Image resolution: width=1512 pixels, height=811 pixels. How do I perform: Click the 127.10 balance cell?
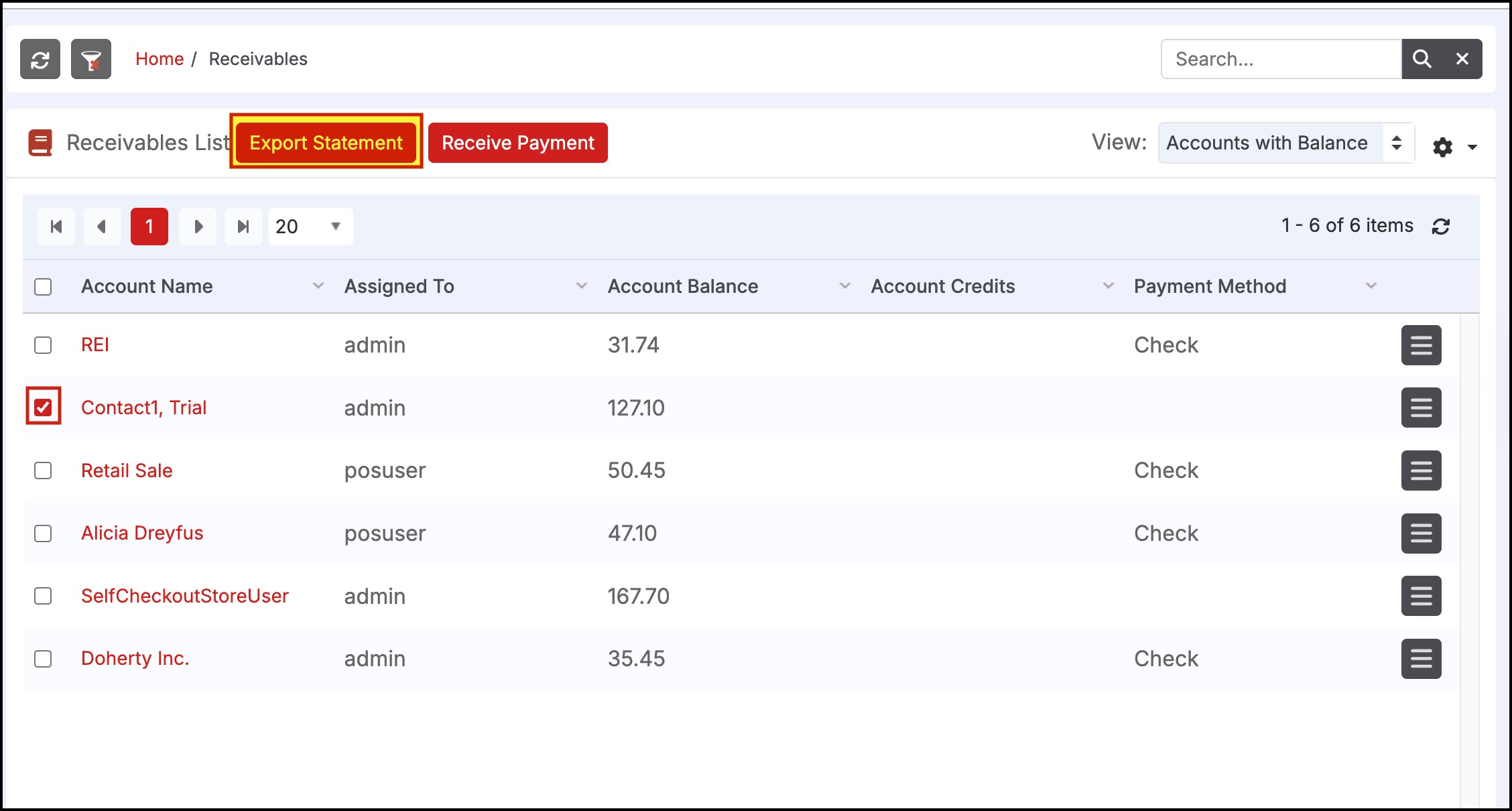(636, 408)
